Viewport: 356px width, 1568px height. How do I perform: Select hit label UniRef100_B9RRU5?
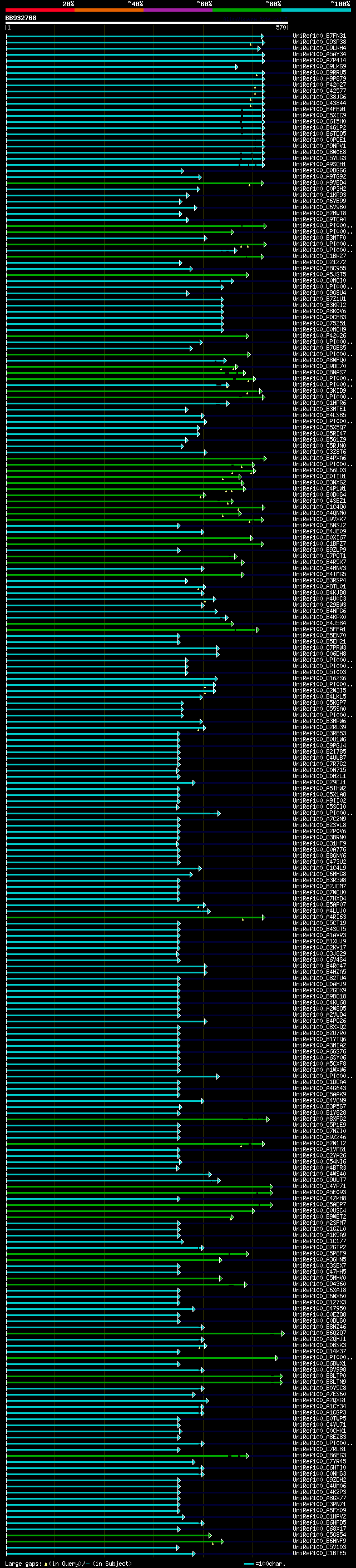point(319,72)
